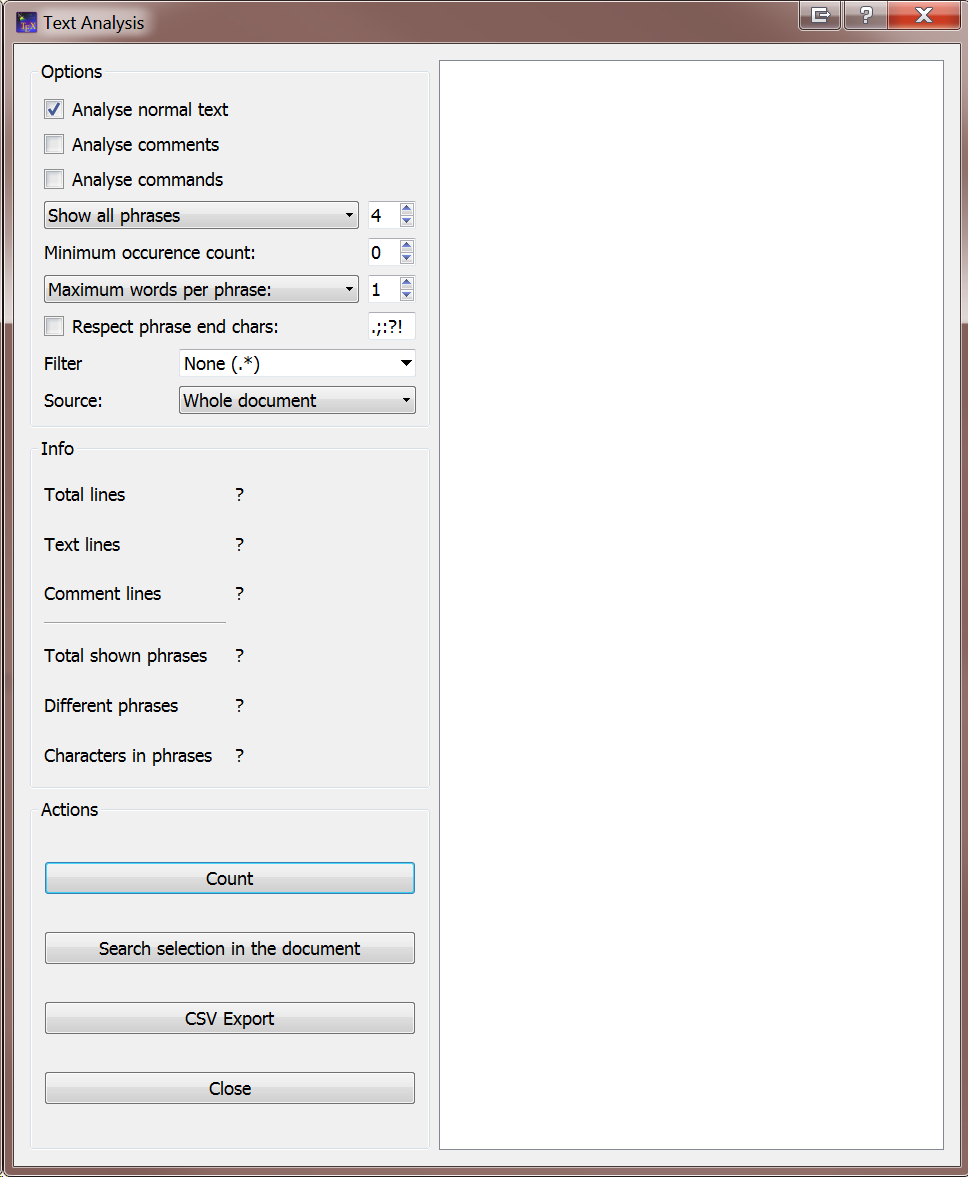Click the help question mark button
The height and width of the screenshot is (1177, 968).
click(865, 15)
